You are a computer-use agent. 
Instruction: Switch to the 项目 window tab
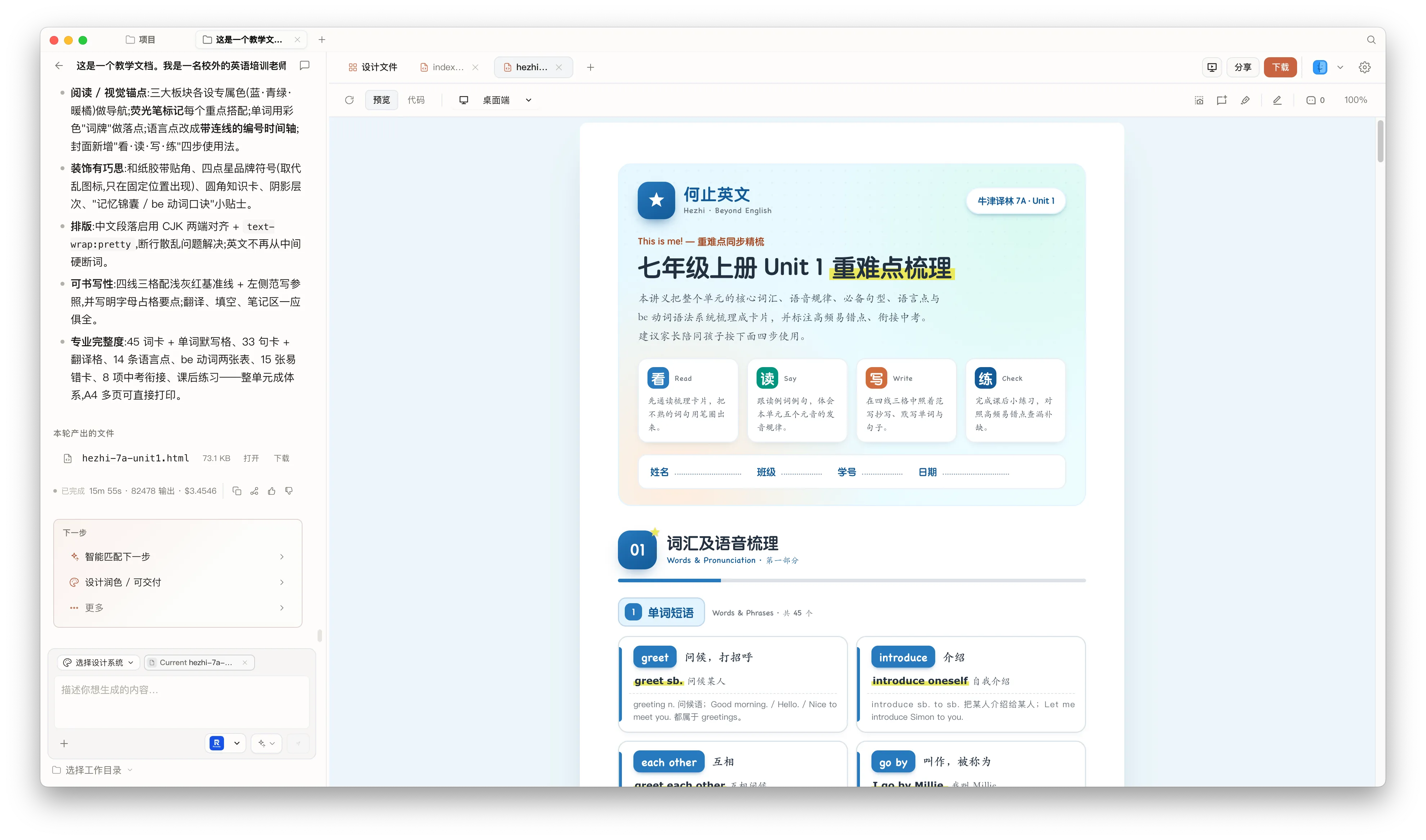tap(140, 40)
